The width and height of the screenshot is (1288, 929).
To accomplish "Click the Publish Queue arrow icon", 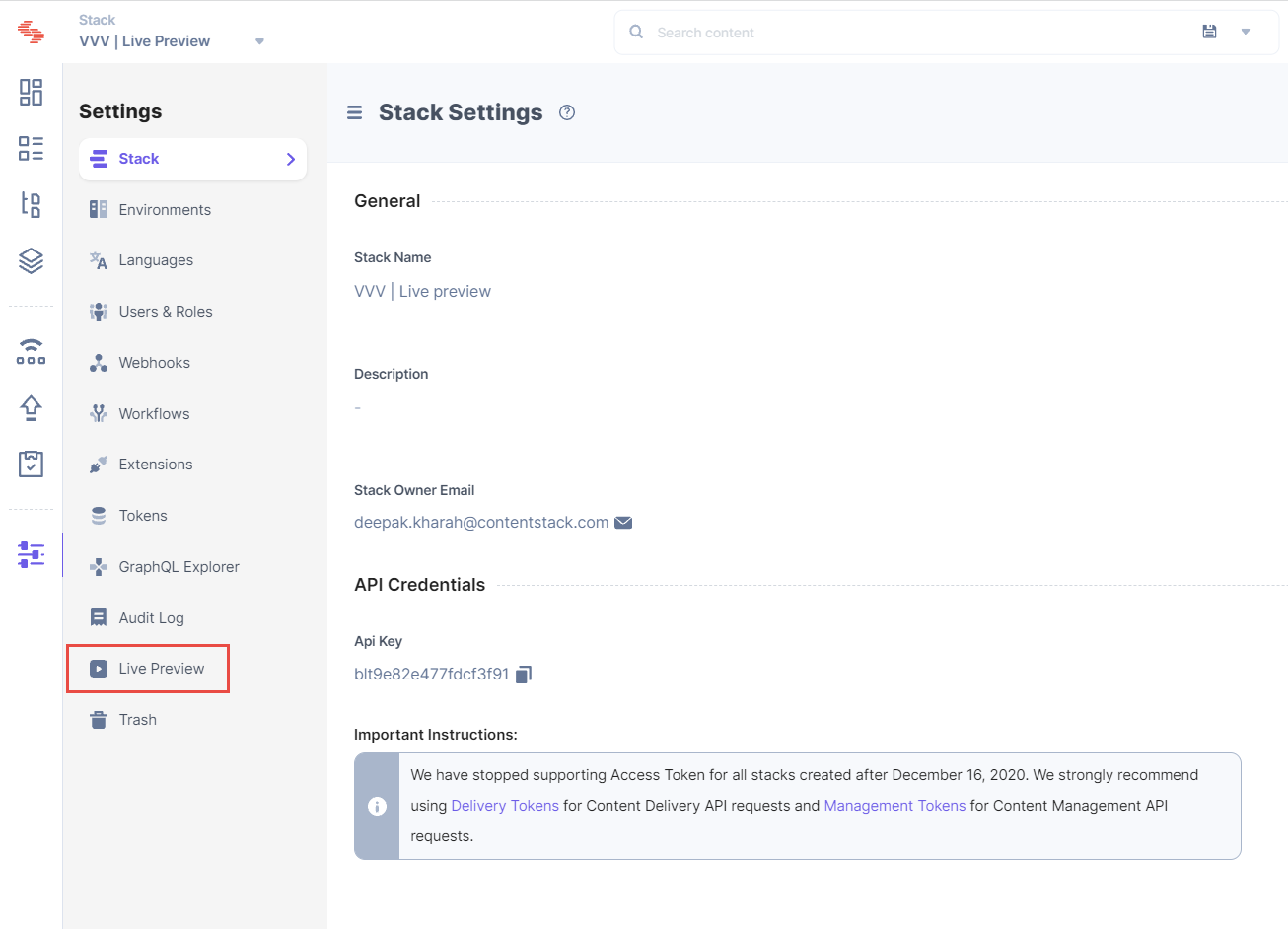I will (x=31, y=407).
